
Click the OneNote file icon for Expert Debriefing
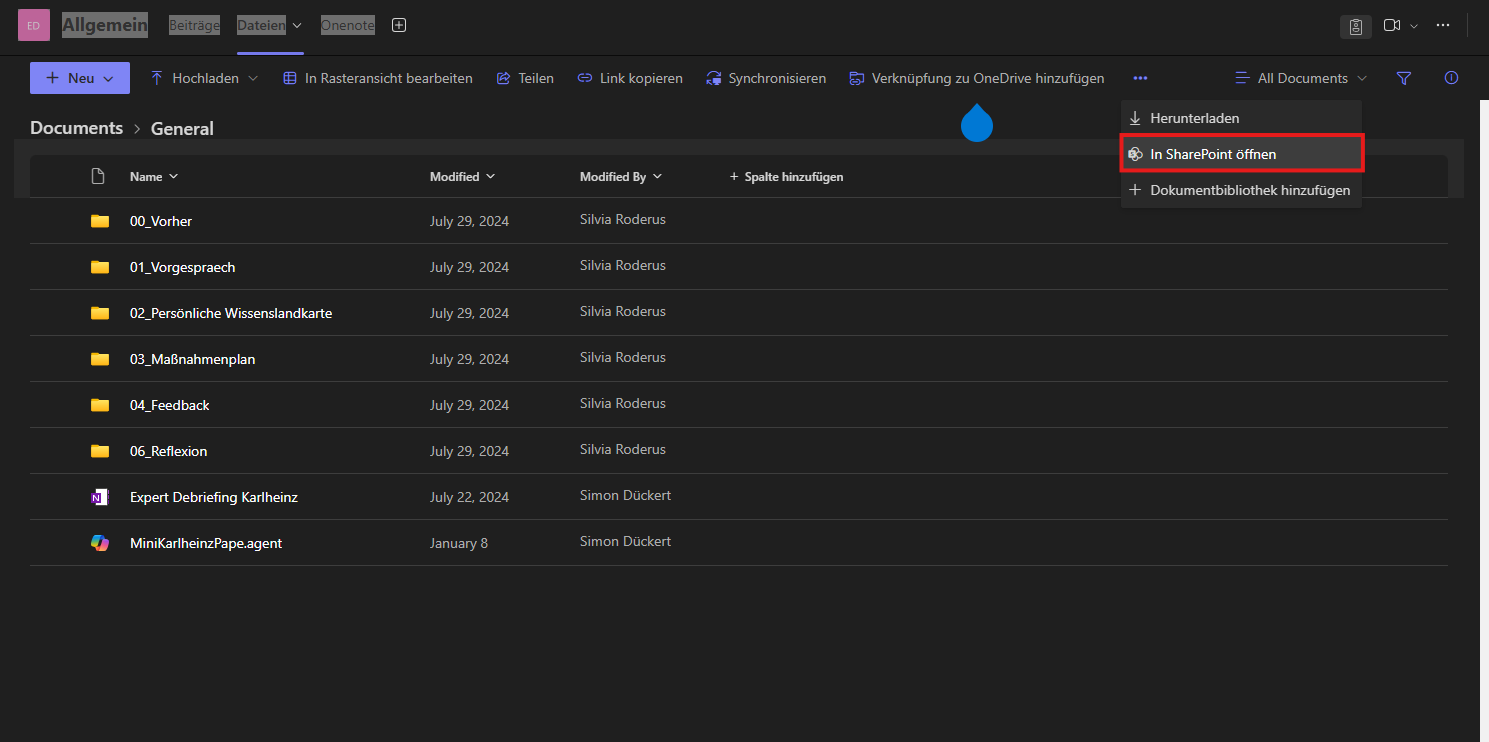click(99, 497)
